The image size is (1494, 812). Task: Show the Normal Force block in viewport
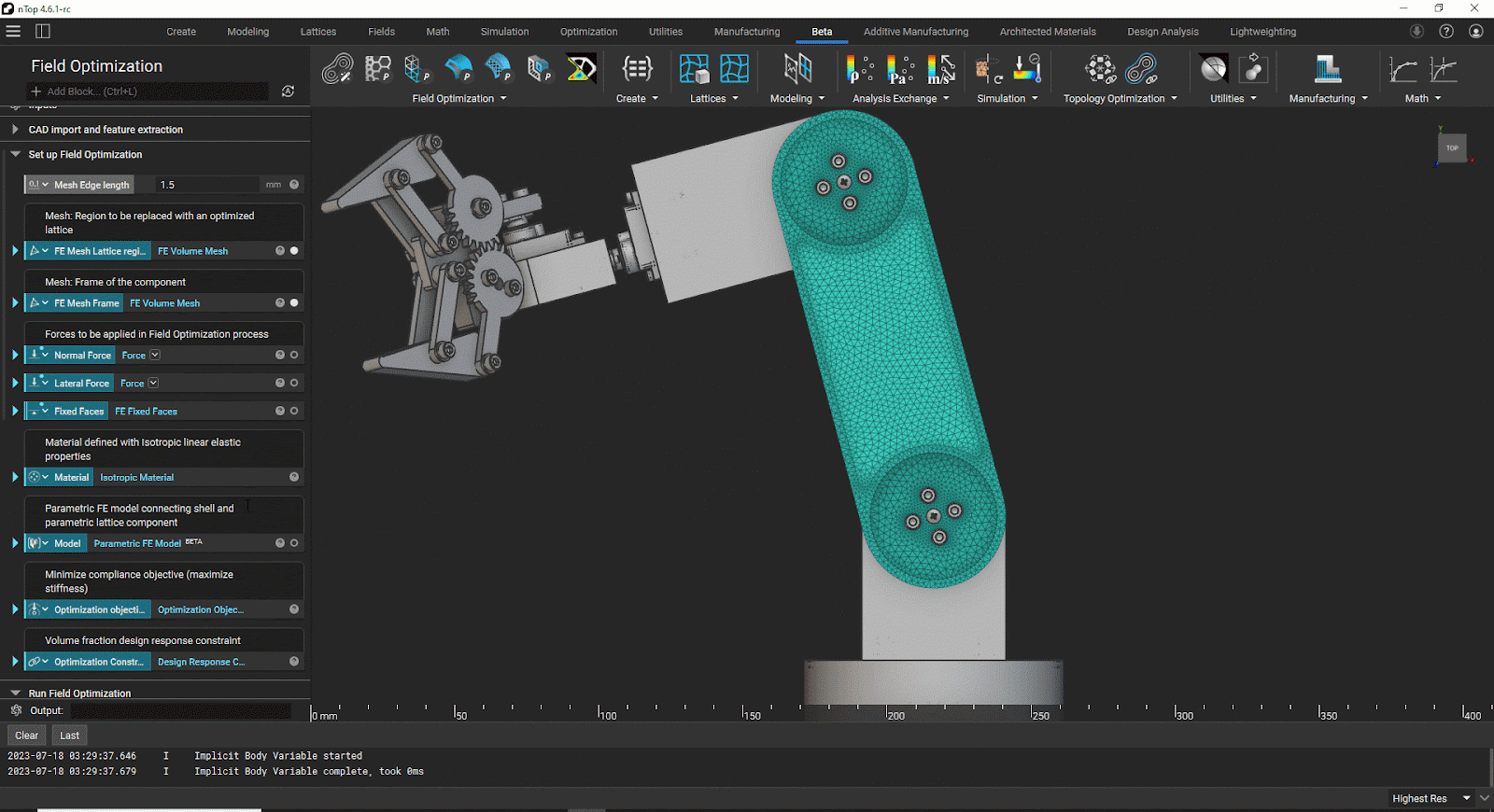(x=294, y=356)
